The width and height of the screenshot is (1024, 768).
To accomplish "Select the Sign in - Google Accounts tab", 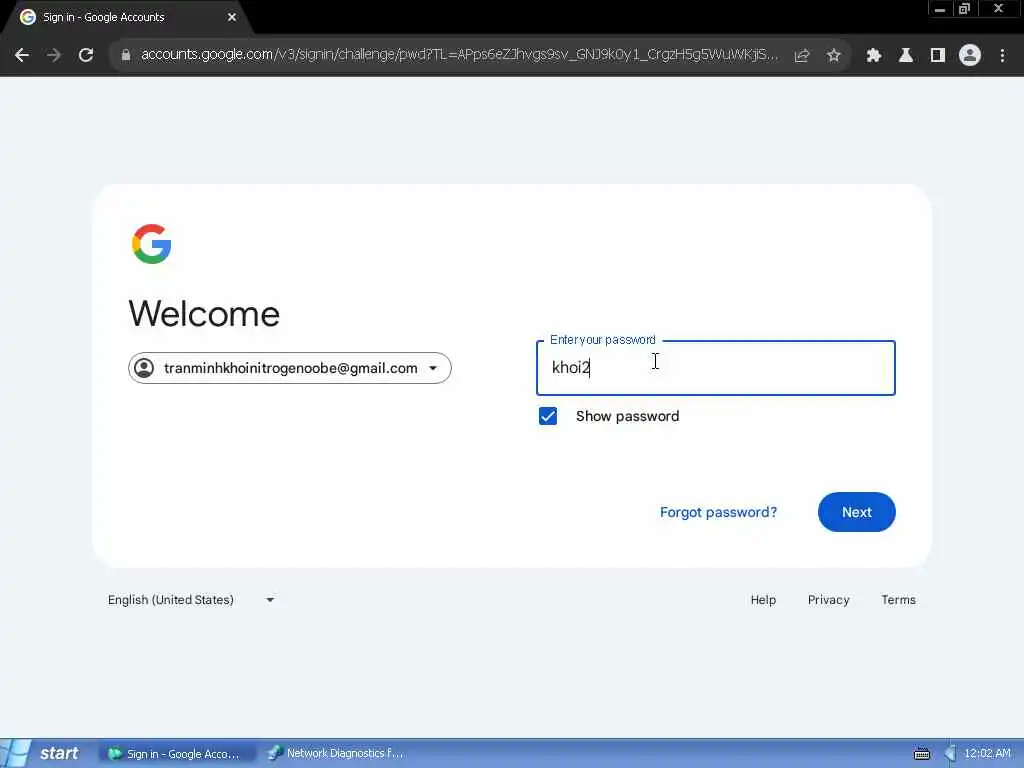I will [124, 18].
